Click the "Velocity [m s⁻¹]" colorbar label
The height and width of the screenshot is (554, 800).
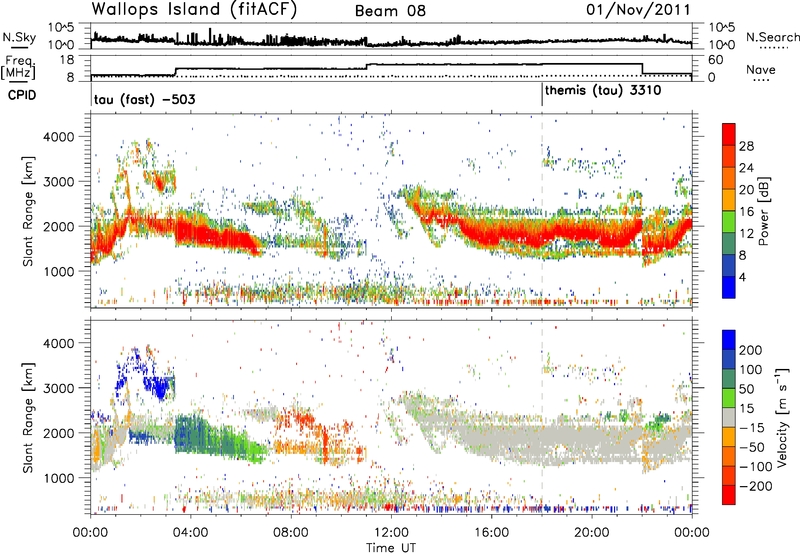coord(781,417)
